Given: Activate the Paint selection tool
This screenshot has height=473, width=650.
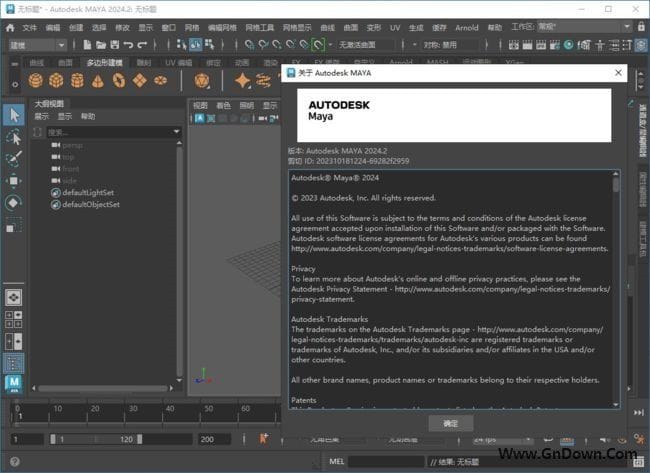Looking at the screenshot, I should click(x=14, y=159).
